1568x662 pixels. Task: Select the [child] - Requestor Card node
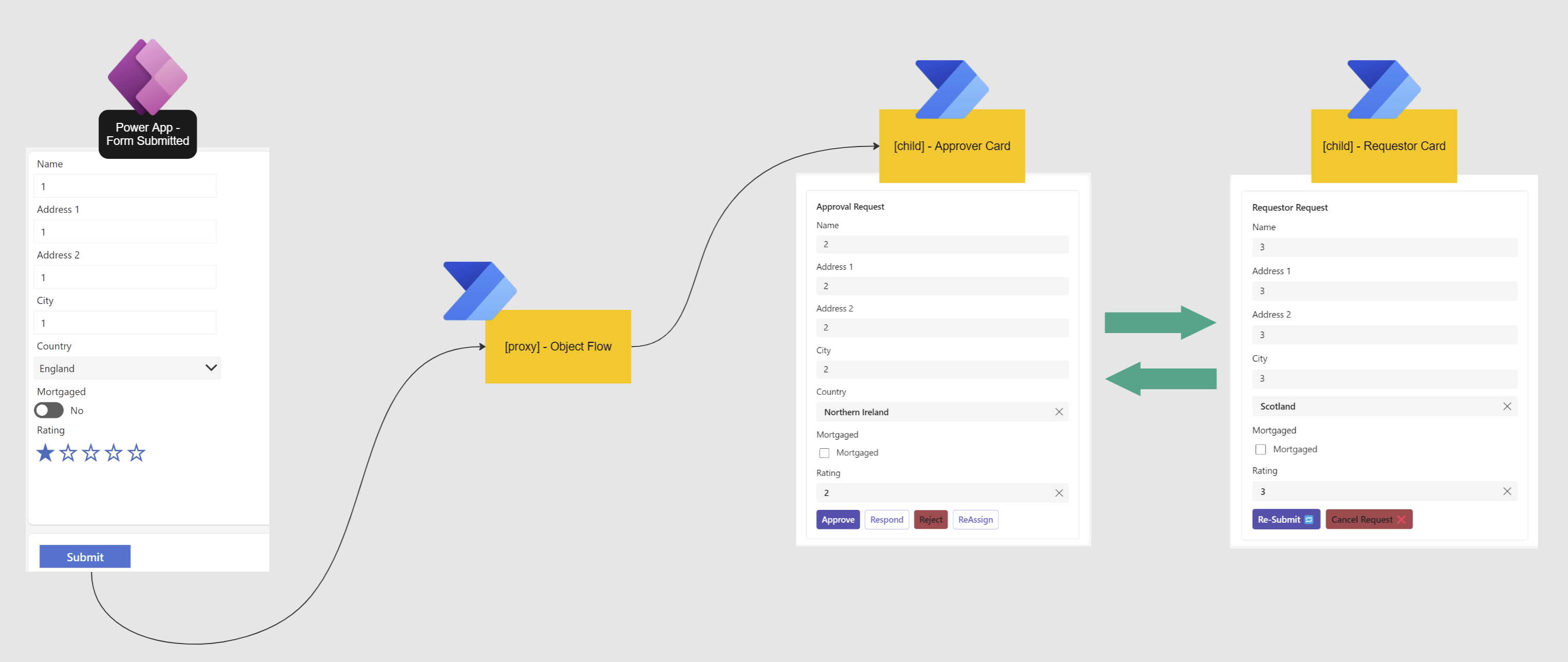[1384, 146]
